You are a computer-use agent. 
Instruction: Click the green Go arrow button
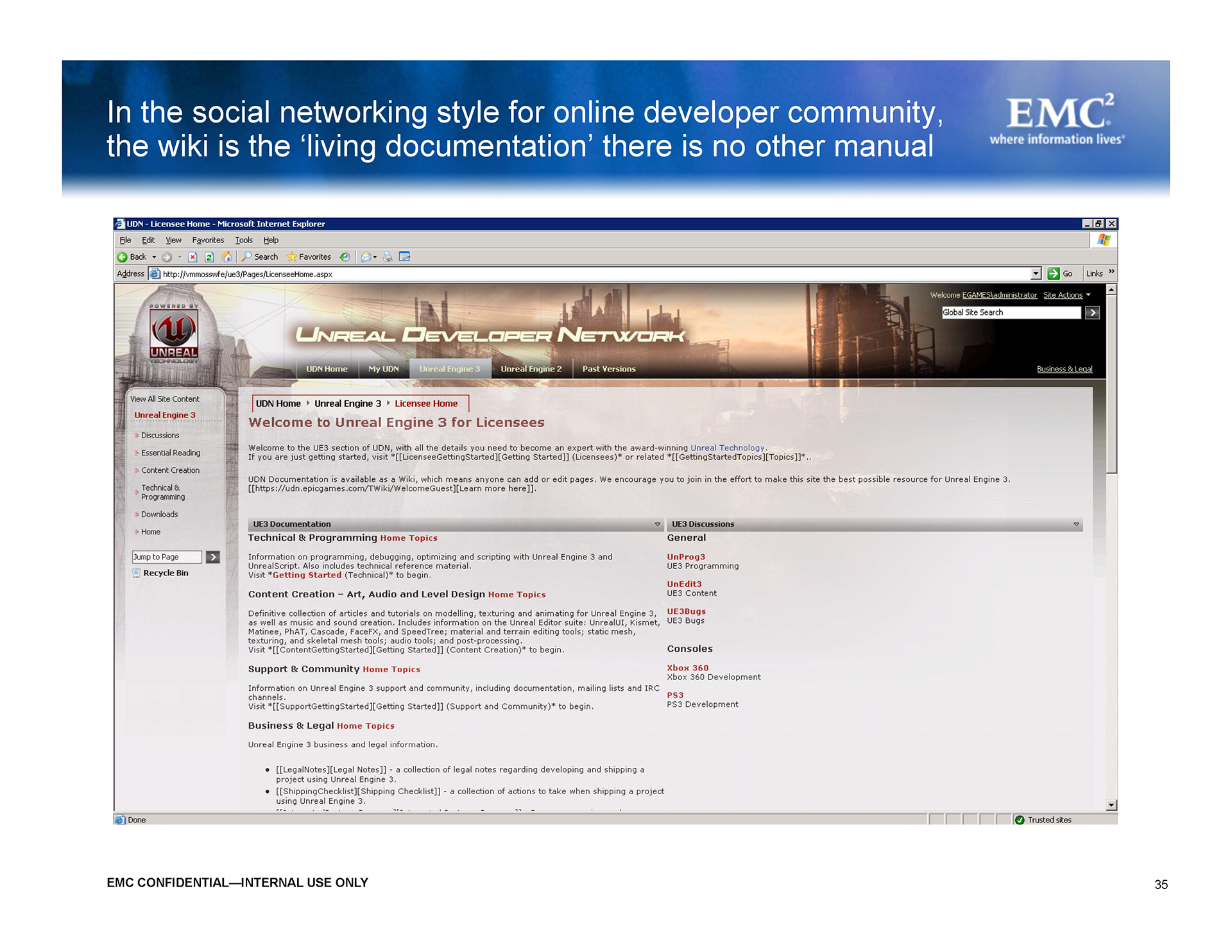click(x=1053, y=273)
